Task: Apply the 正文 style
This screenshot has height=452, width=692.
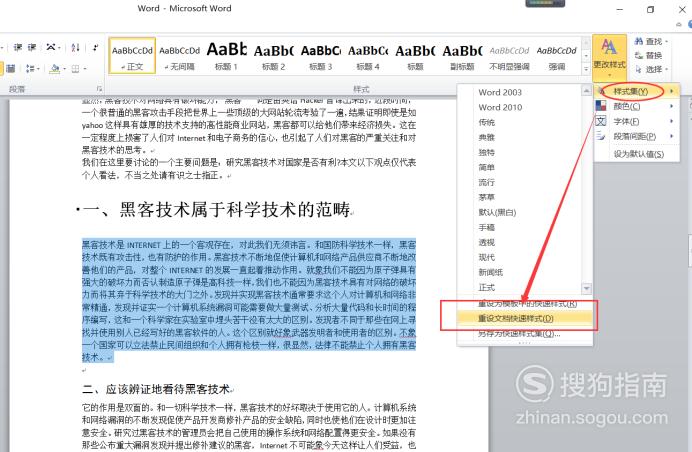Action: [132, 56]
